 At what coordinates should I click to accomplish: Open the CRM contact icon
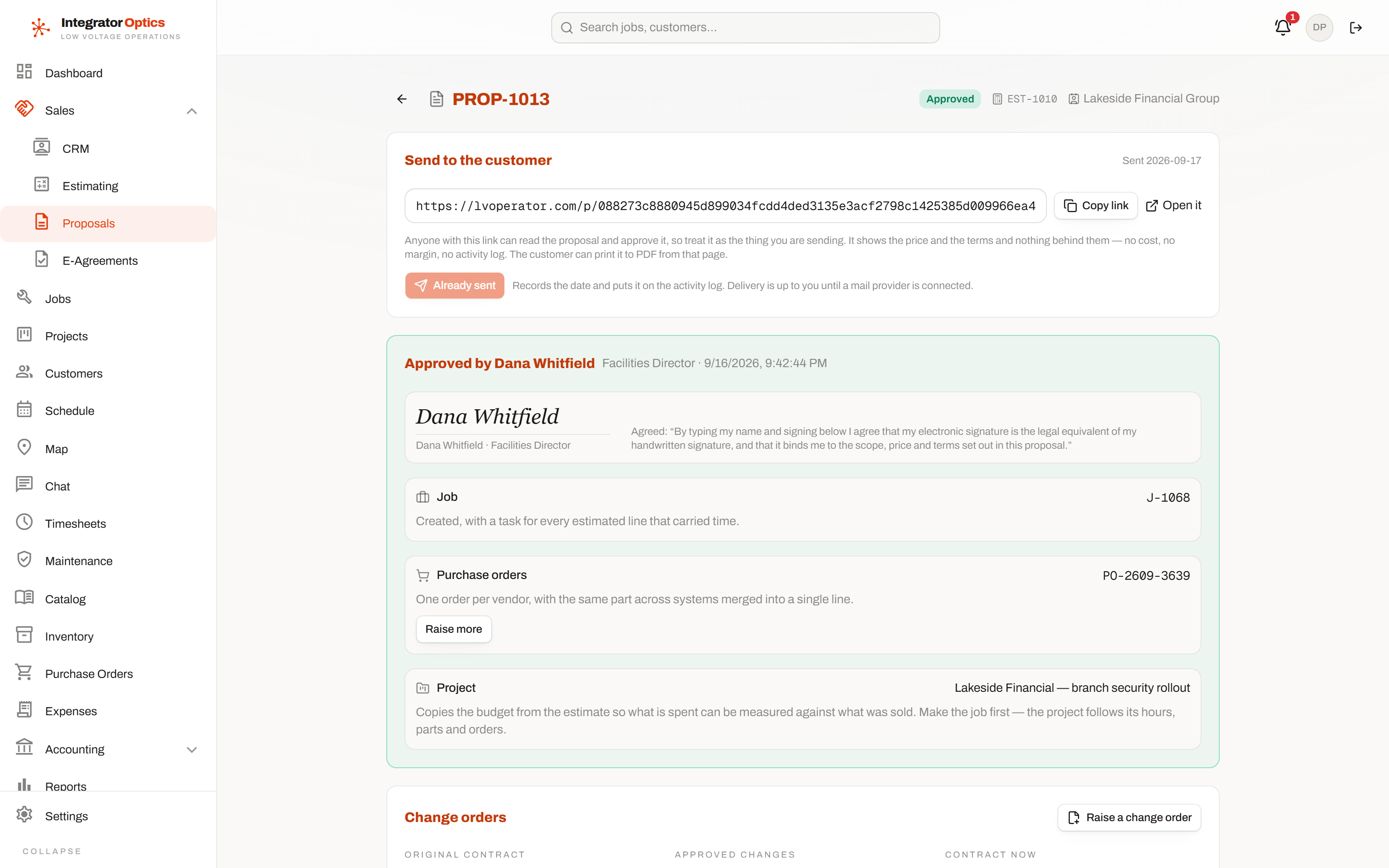click(41, 147)
